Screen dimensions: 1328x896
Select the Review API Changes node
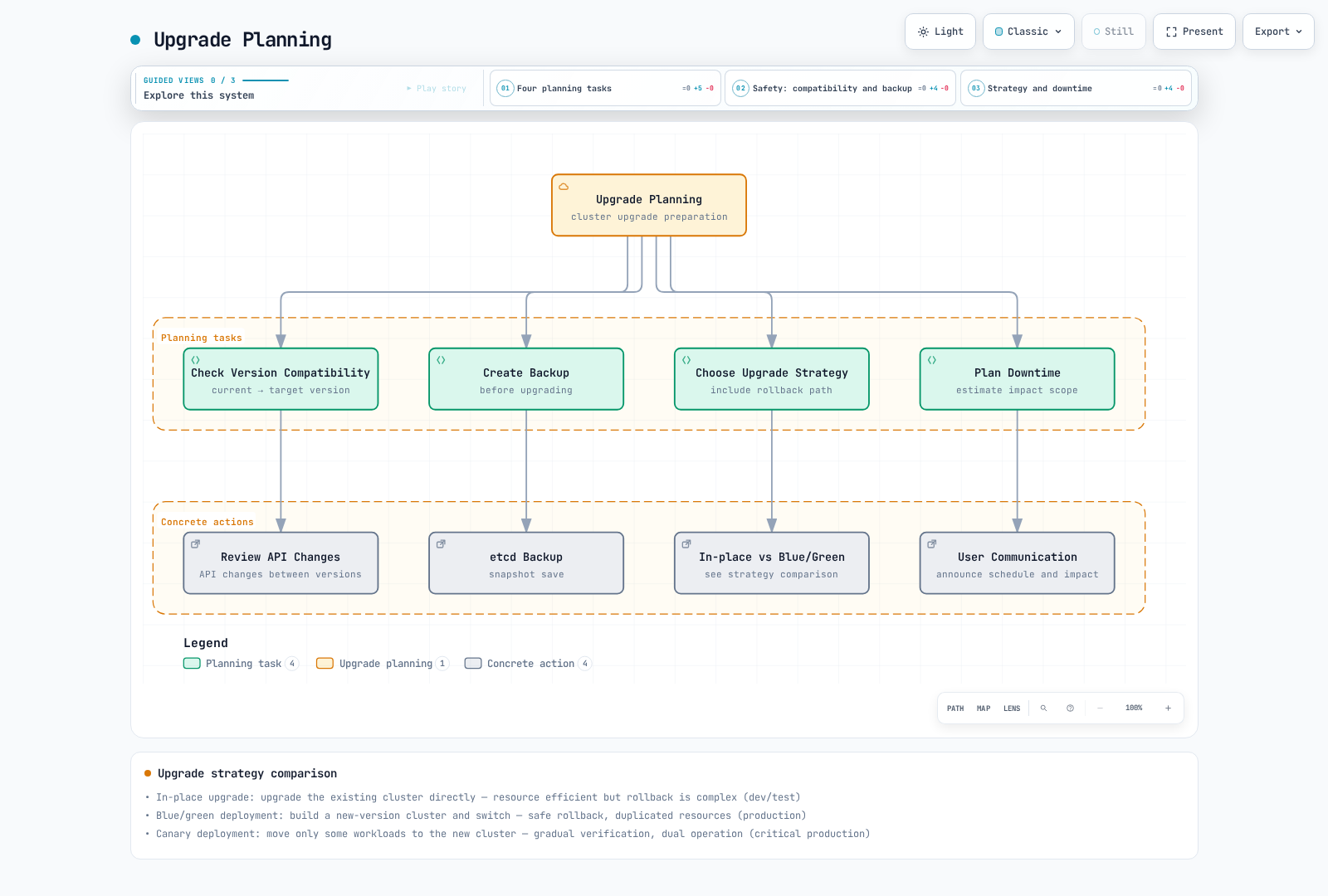(x=281, y=563)
